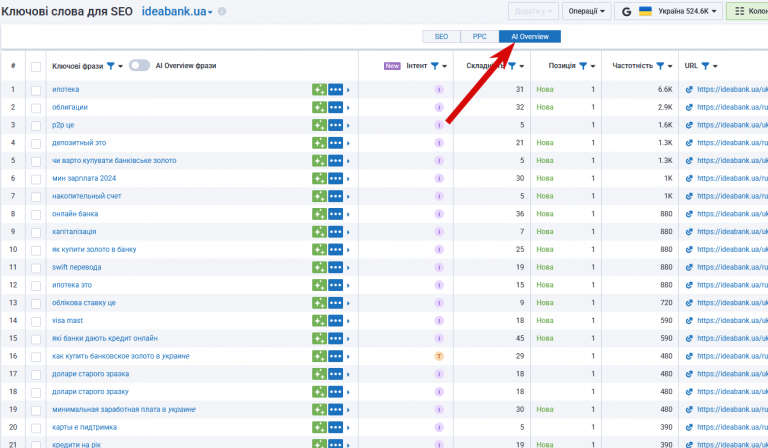Click difficulty value 45 in row 15

click(x=520, y=338)
